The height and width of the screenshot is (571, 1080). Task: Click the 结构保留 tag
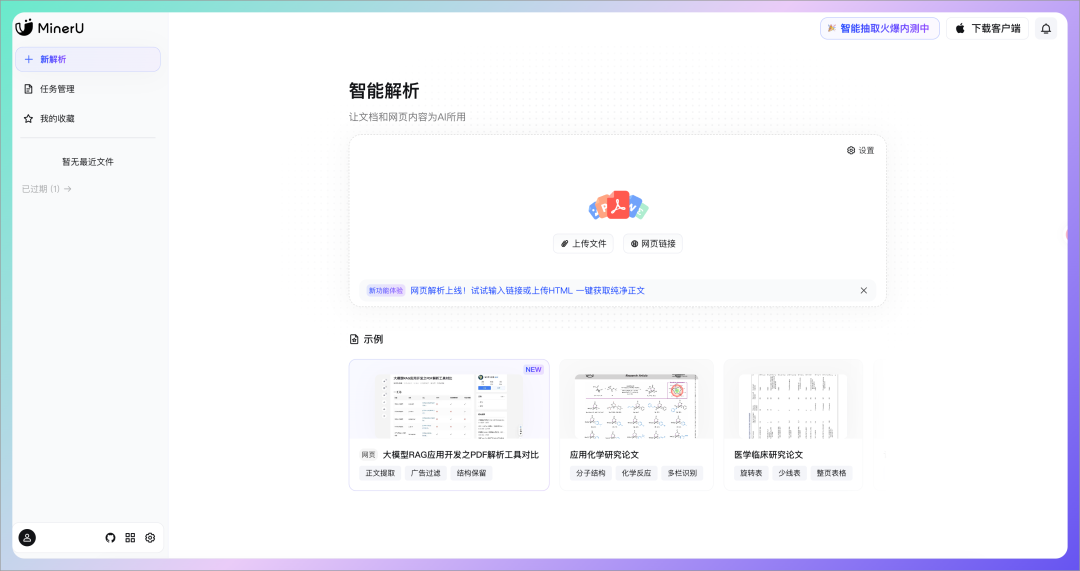point(471,473)
